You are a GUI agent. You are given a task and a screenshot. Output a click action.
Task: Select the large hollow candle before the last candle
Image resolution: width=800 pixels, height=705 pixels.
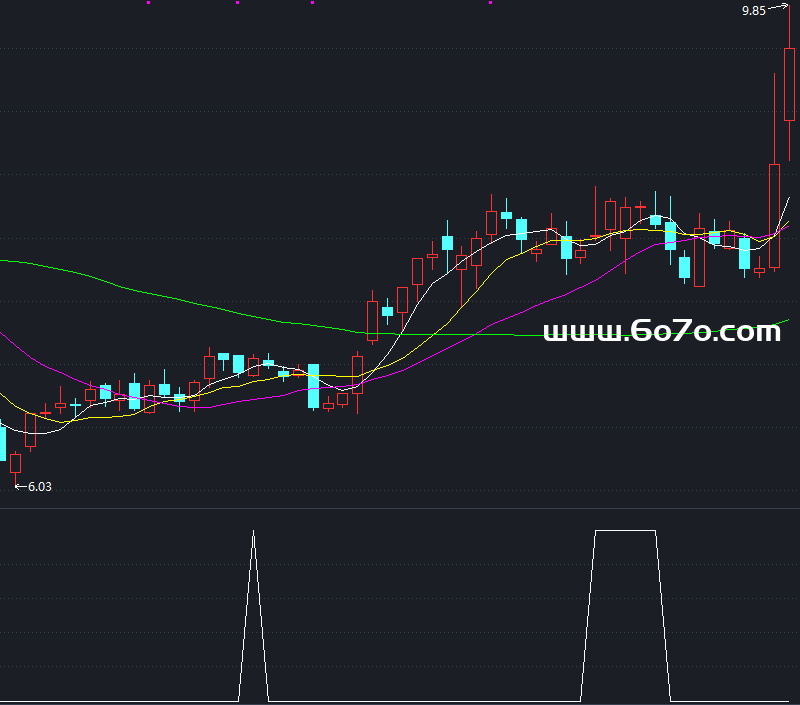coord(774,215)
